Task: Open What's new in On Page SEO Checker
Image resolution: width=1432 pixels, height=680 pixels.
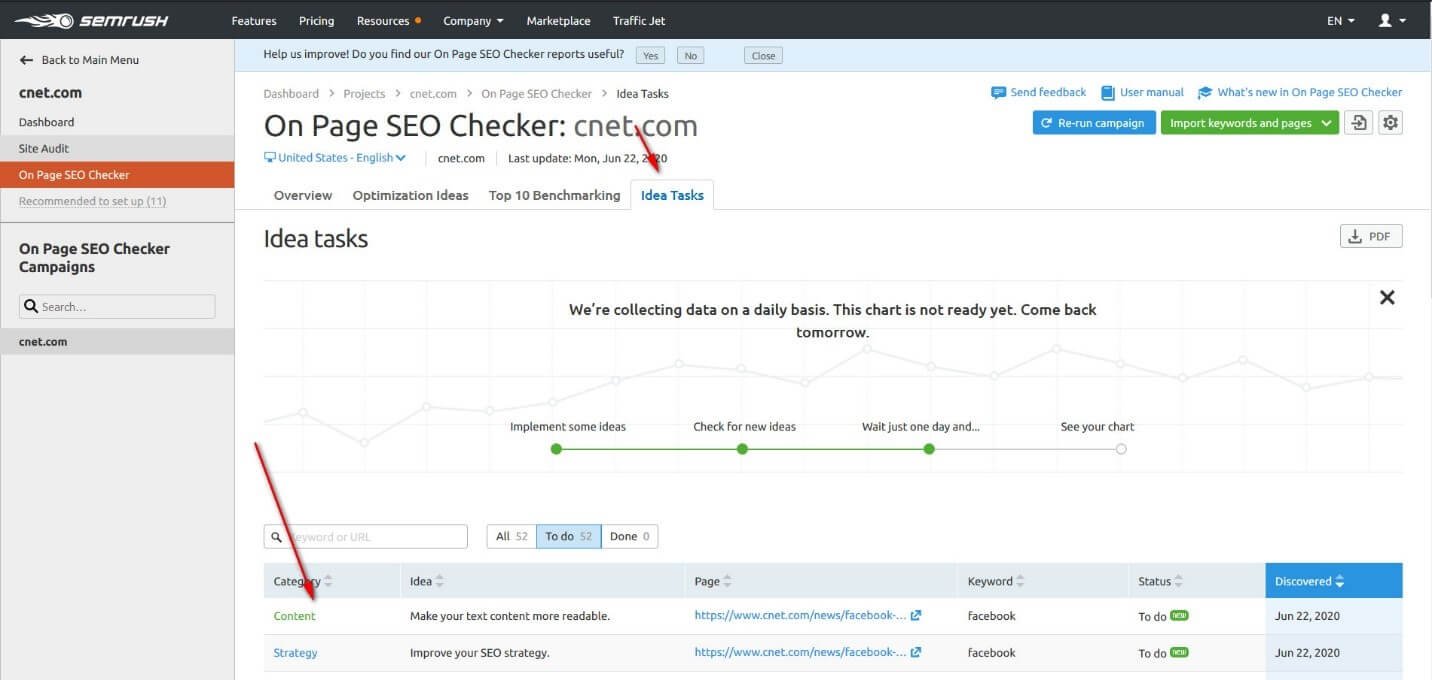Action: click(1310, 92)
